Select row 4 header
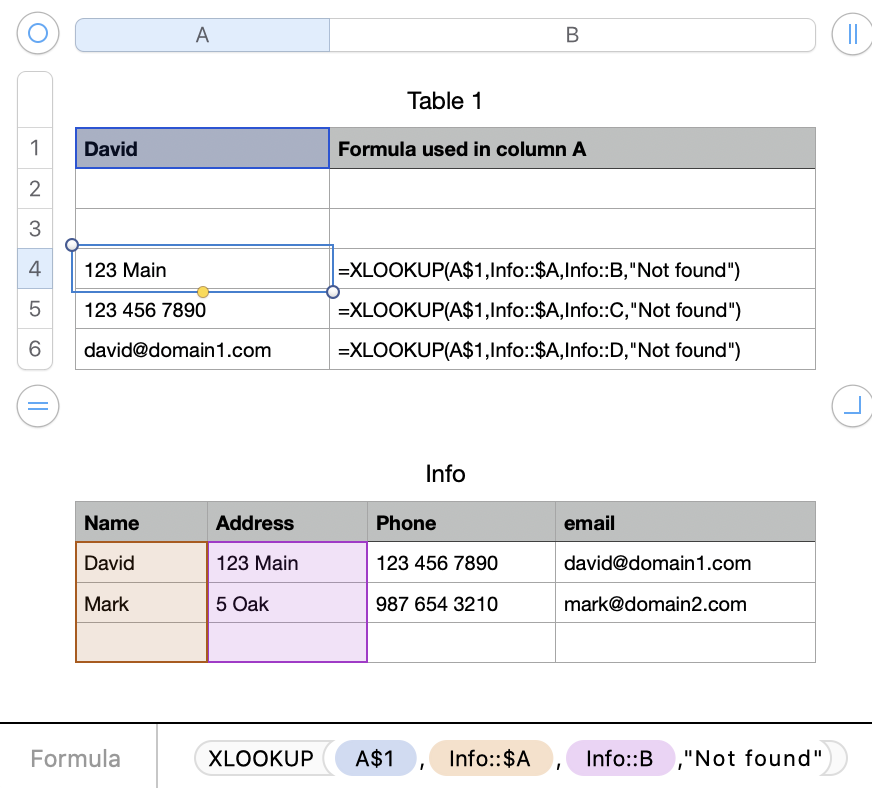The image size is (872, 788). (35, 269)
